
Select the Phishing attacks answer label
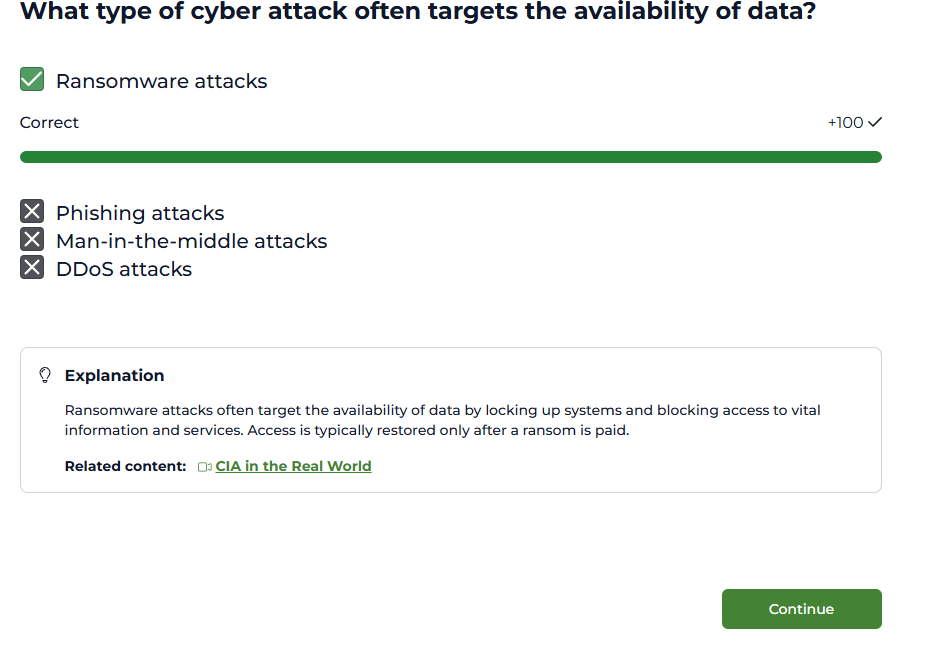(x=140, y=213)
